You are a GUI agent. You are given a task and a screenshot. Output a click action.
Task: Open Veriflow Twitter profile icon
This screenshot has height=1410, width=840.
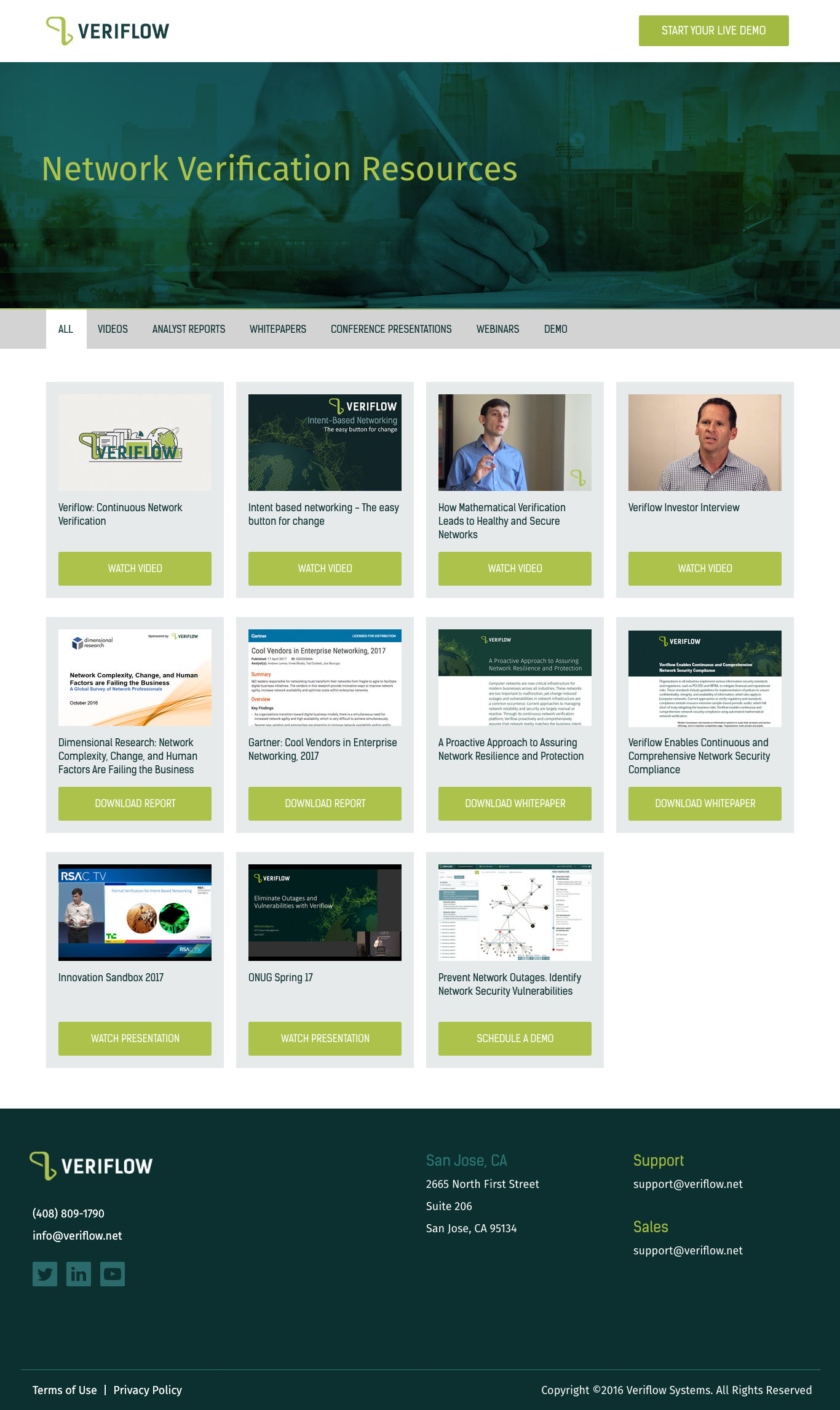coord(45,1273)
